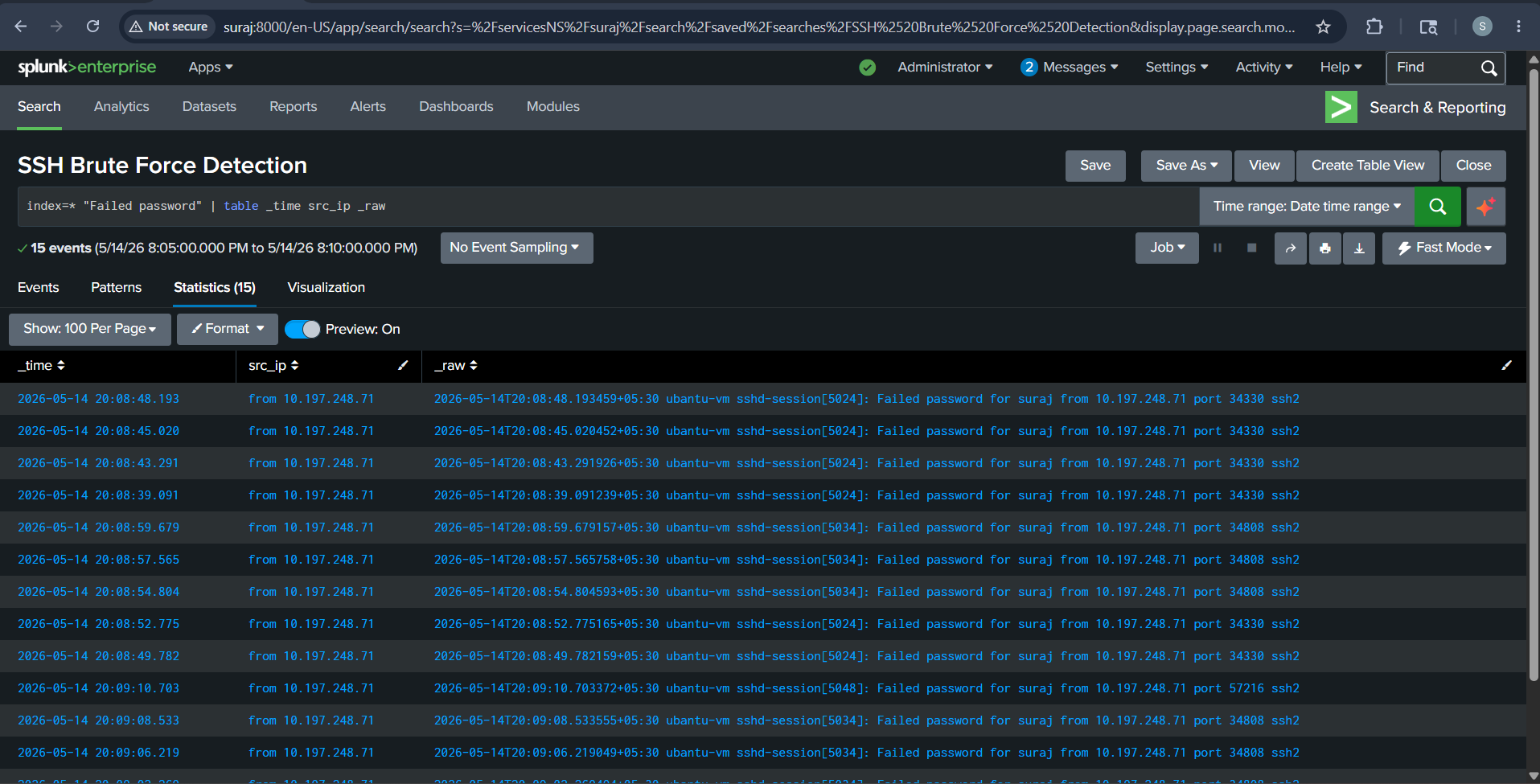Open the Job dropdown
This screenshot has height=784, width=1540.
(1167, 248)
